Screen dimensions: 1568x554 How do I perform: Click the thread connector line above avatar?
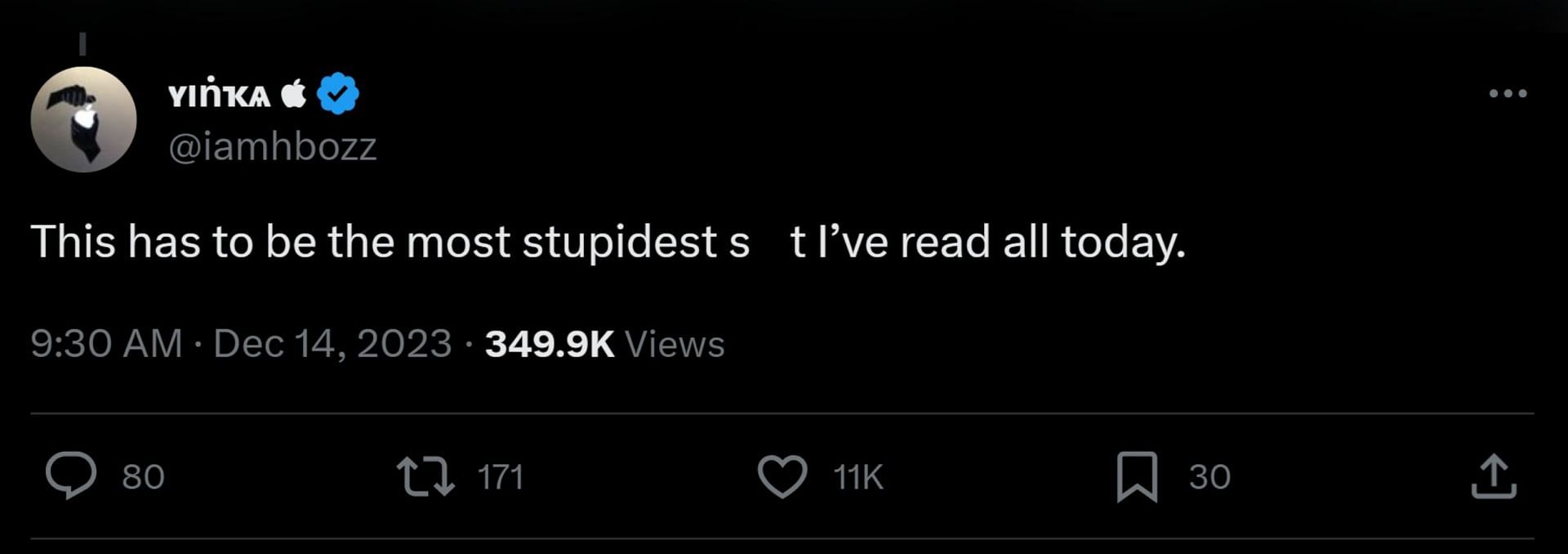click(82, 43)
